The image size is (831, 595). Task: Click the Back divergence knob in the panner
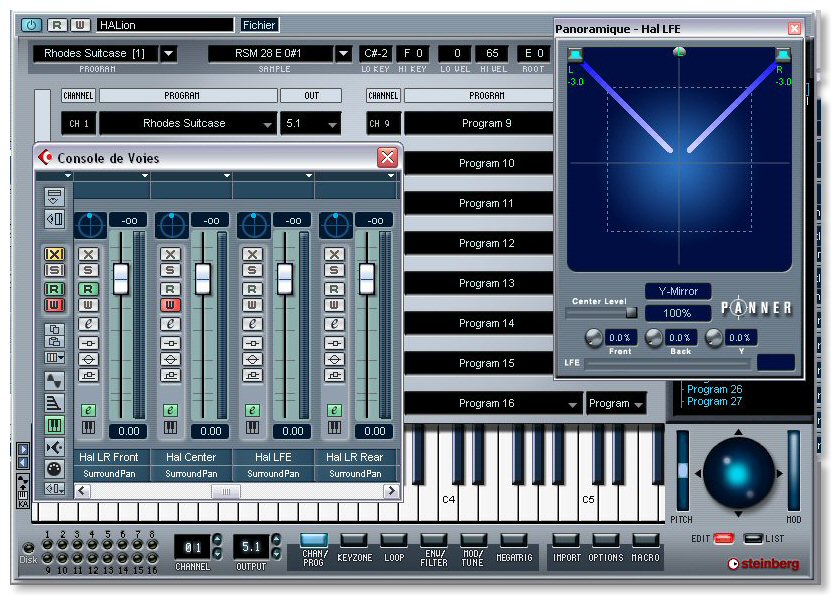(653, 338)
